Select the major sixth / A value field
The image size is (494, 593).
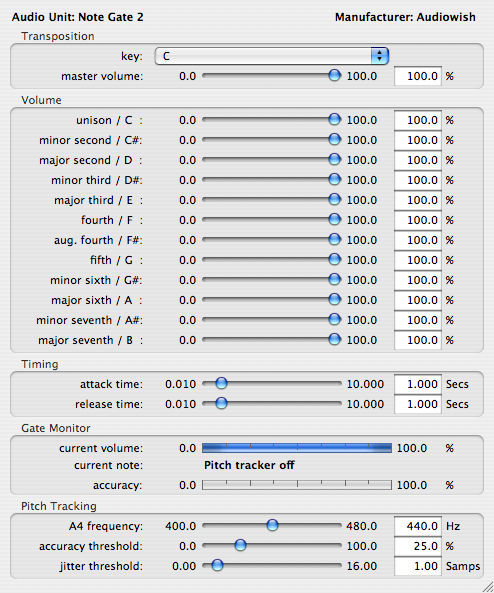coord(418,300)
